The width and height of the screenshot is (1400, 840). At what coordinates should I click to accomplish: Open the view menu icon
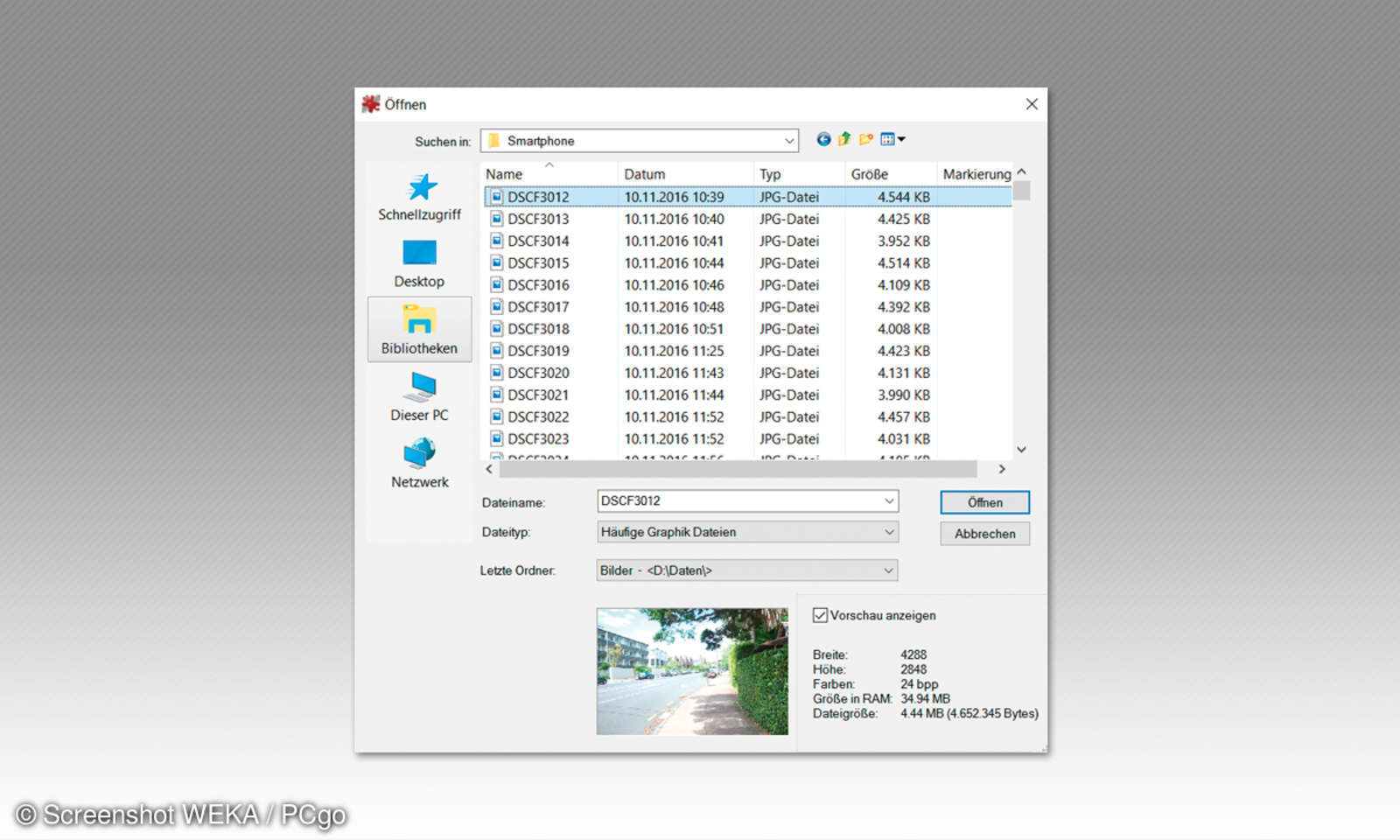point(892,139)
